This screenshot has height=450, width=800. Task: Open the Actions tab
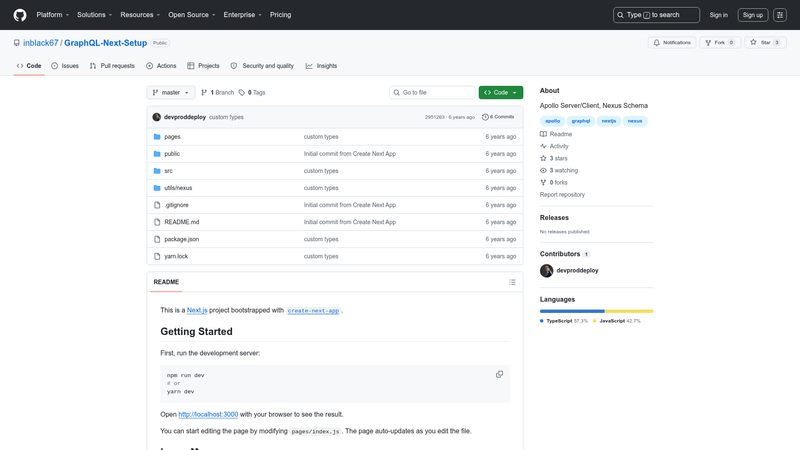161,66
